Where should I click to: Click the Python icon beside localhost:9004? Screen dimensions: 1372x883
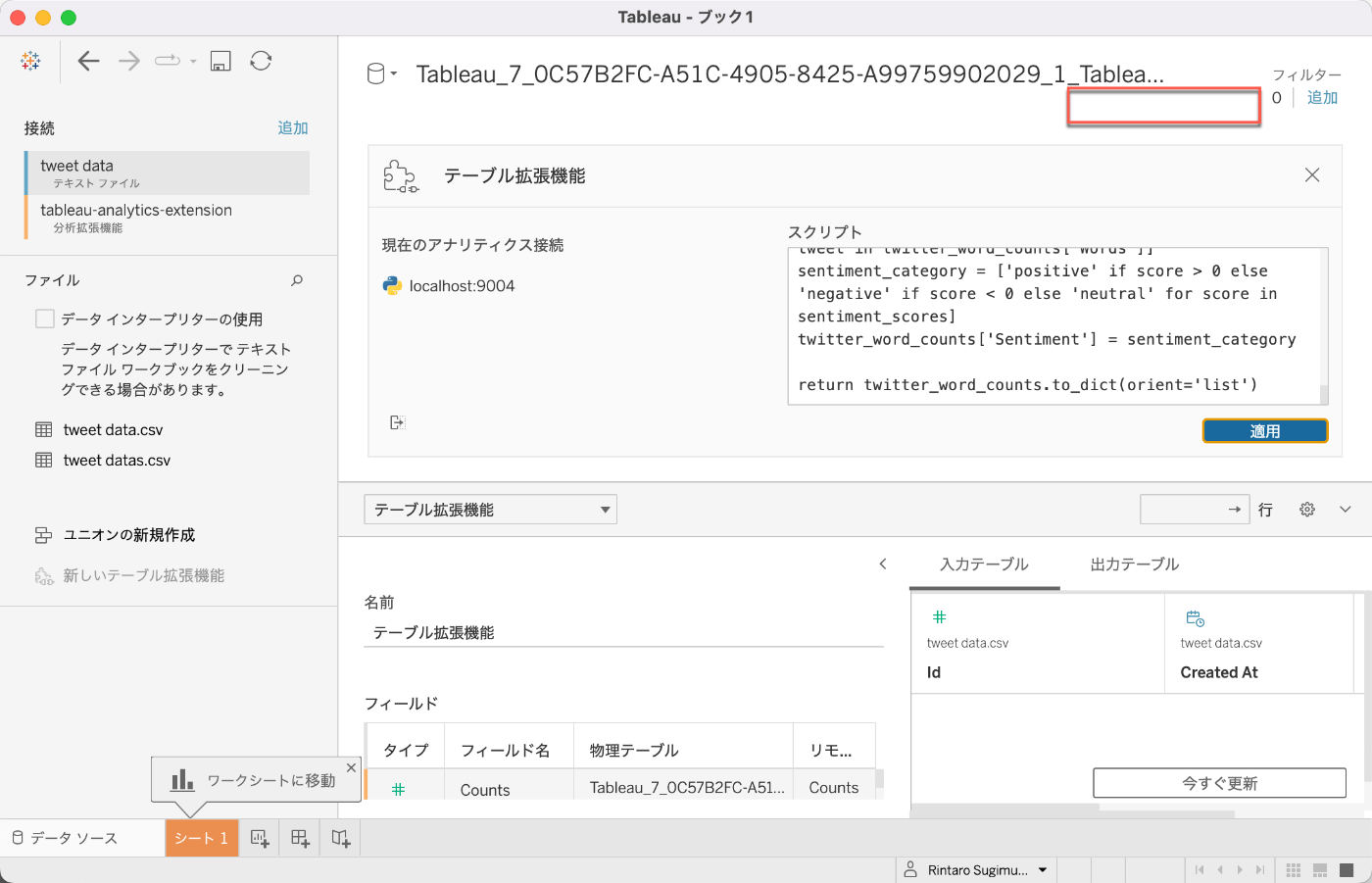click(x=392, y=286)
